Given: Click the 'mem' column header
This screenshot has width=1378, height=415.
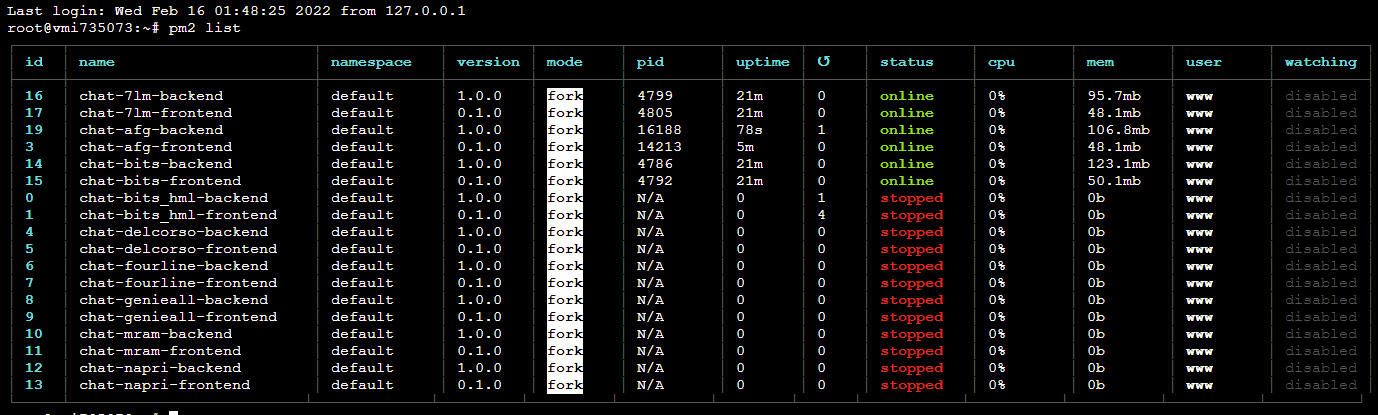Looking at the screenshot, I should click(1100, 62).
